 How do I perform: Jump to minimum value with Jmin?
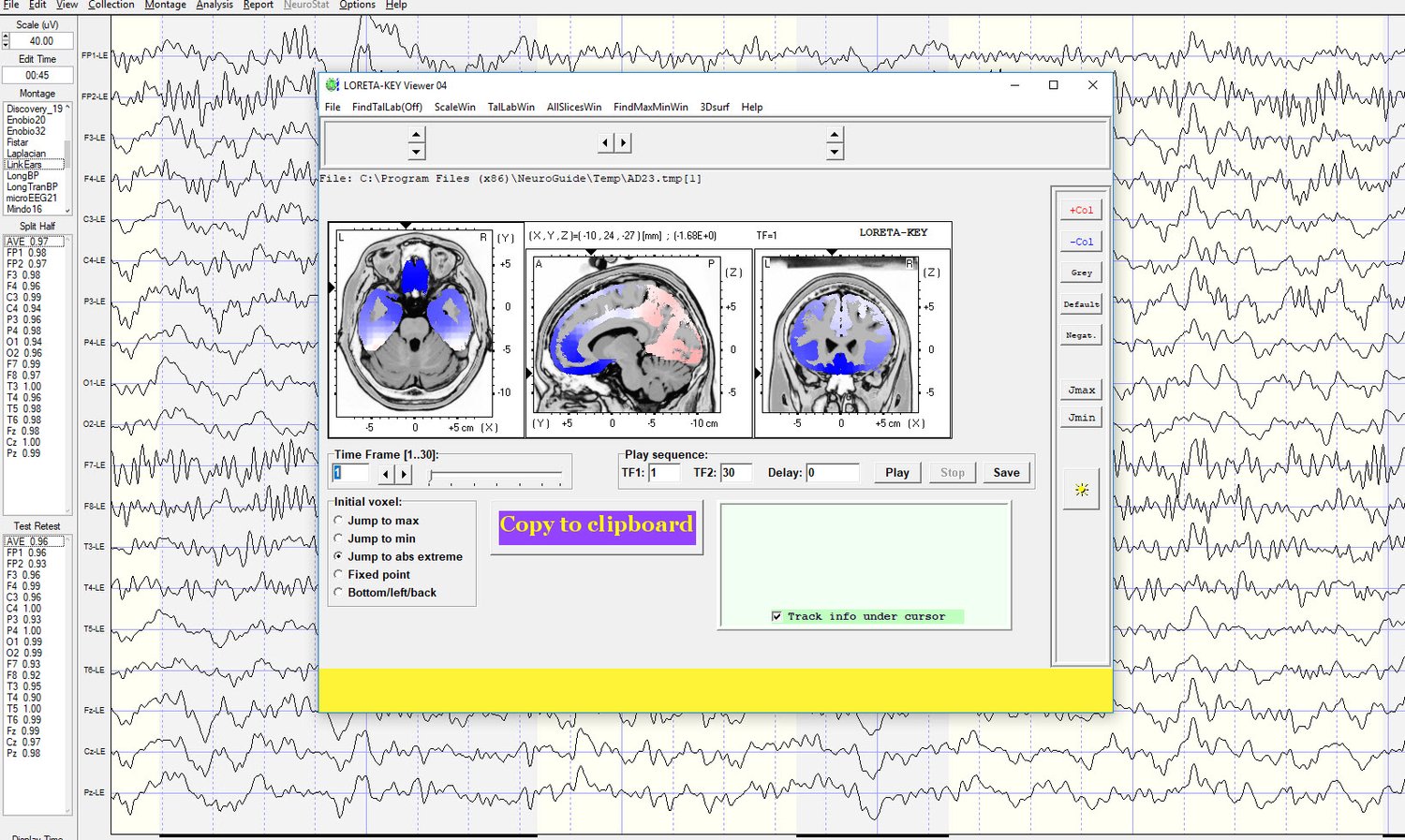click(1080, 417)
